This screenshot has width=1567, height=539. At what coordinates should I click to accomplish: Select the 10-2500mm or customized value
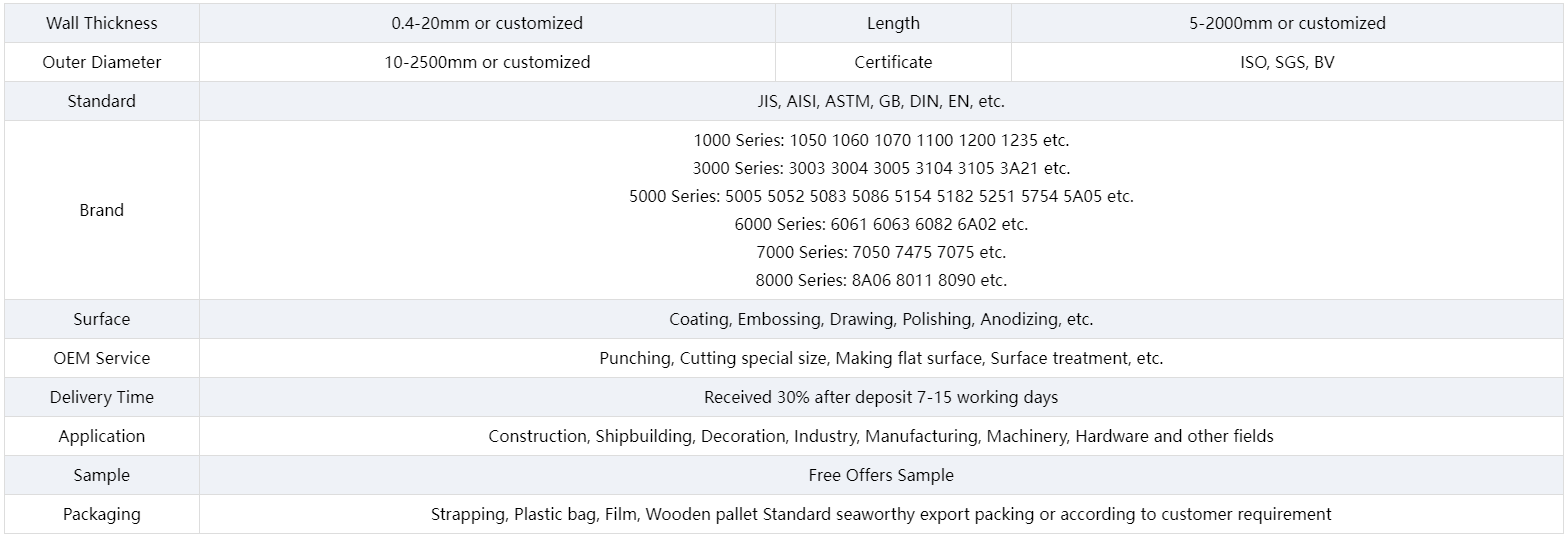point(487,62)
